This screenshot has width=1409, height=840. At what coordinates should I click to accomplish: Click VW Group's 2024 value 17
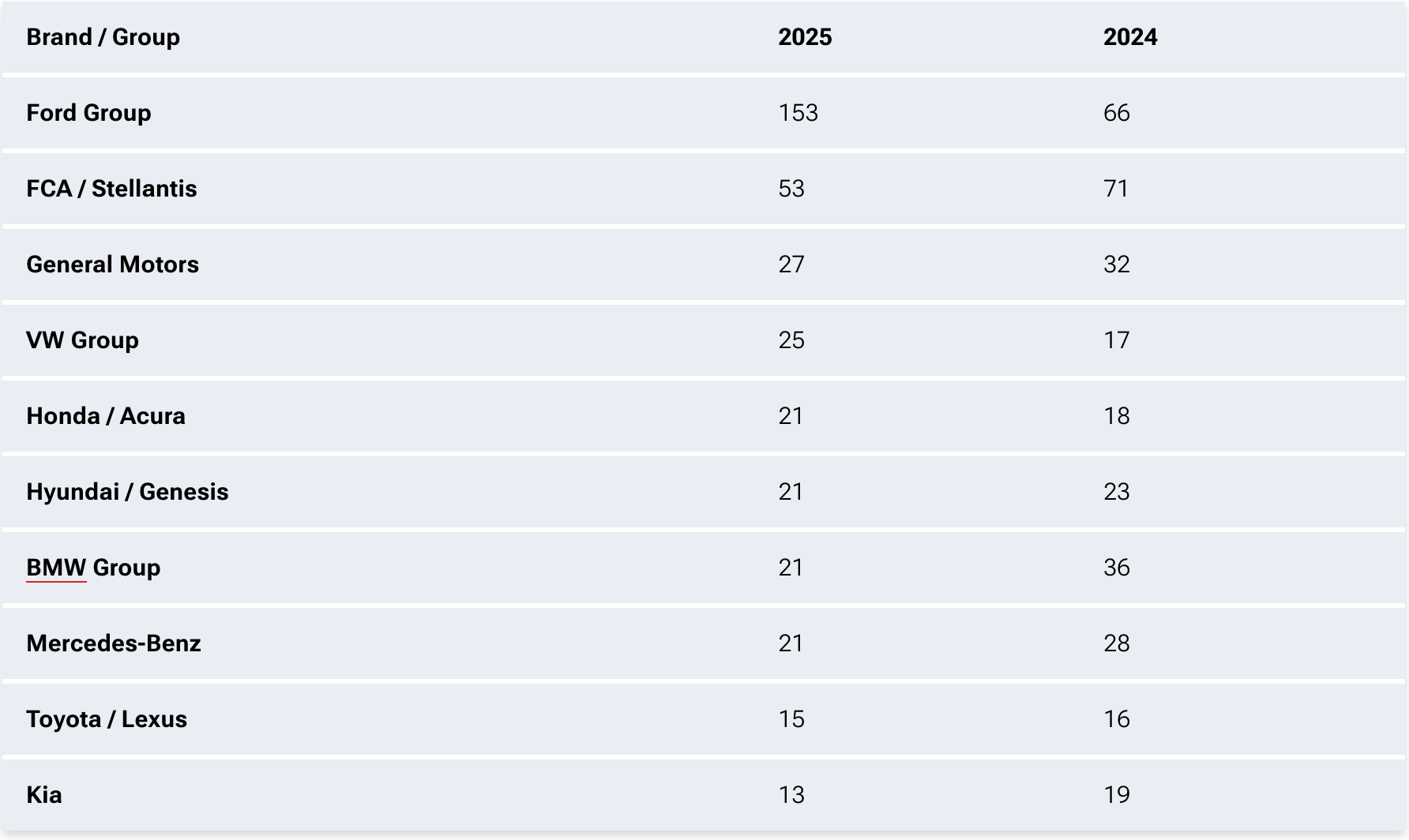point(1116,340)
